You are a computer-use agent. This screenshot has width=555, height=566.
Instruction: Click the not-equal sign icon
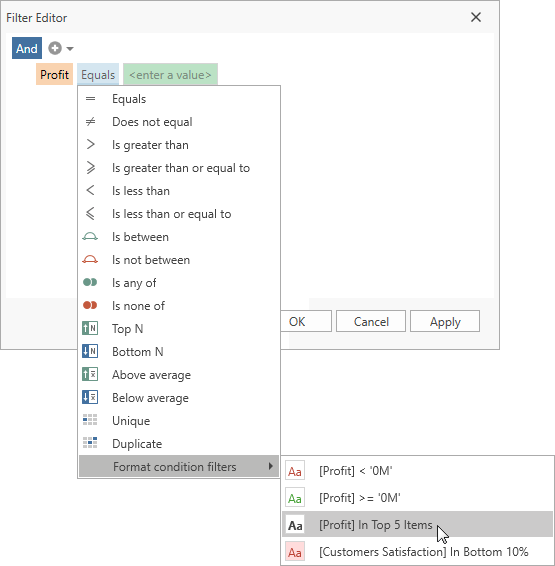pyautogui.click(x=90, y=122)
